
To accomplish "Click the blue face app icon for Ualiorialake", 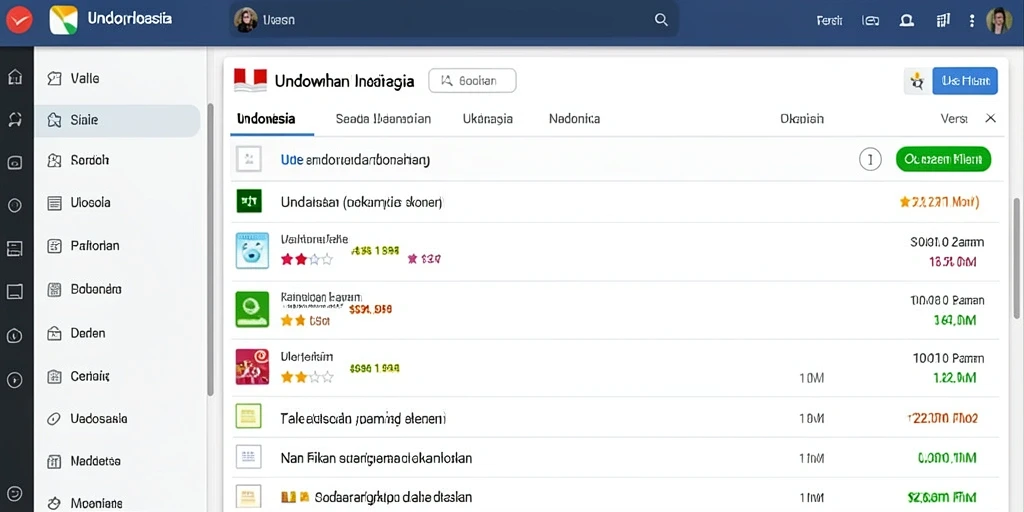I will tap(252, 249).
